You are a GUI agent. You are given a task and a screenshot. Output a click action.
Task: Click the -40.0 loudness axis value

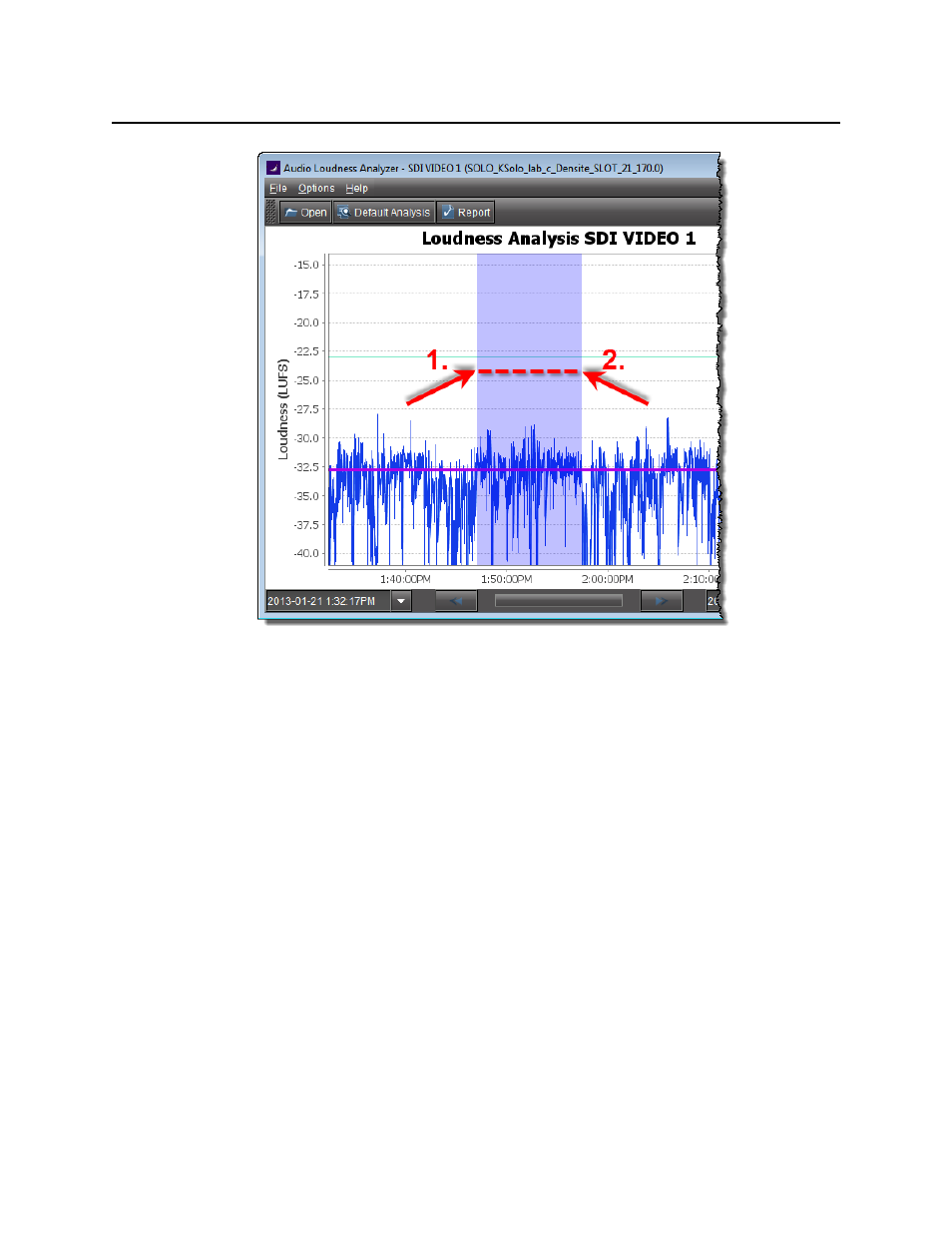306,553
